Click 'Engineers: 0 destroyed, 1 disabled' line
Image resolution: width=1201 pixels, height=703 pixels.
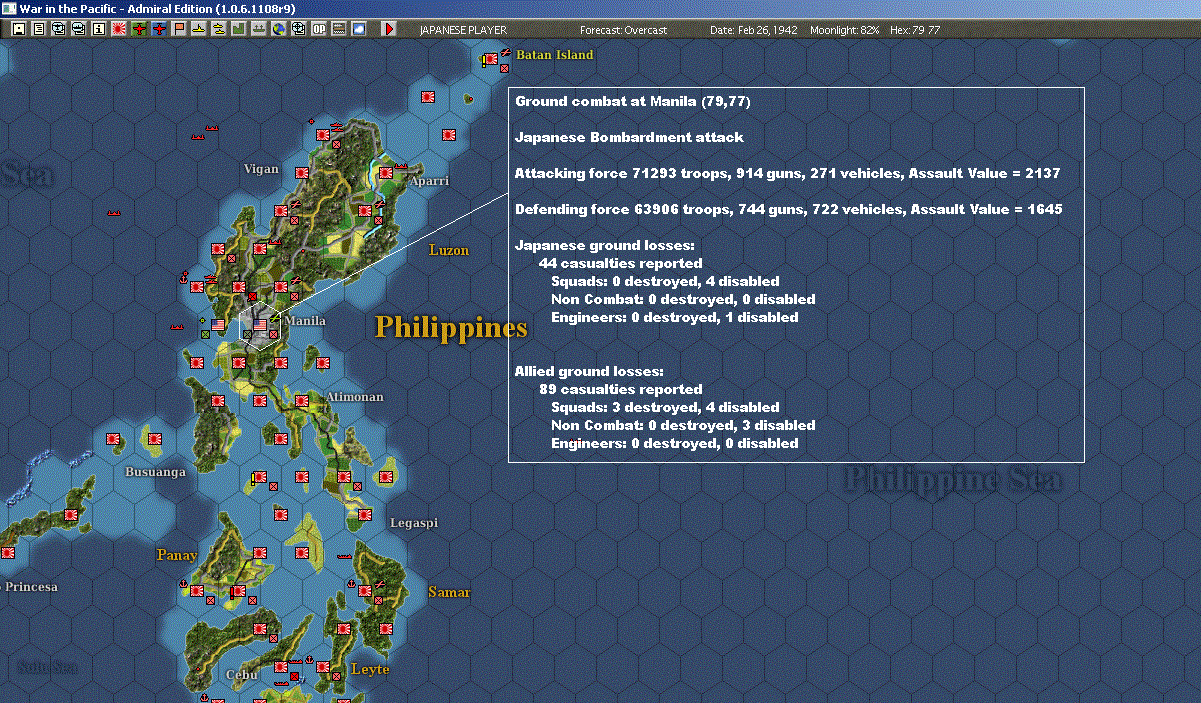(x=674, y=317)
